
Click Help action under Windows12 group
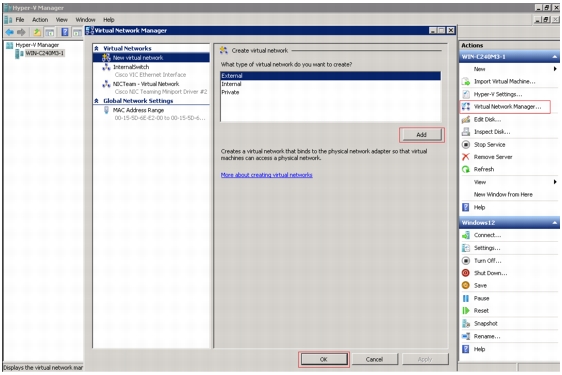pyautogui.click(x=479, y=349)
